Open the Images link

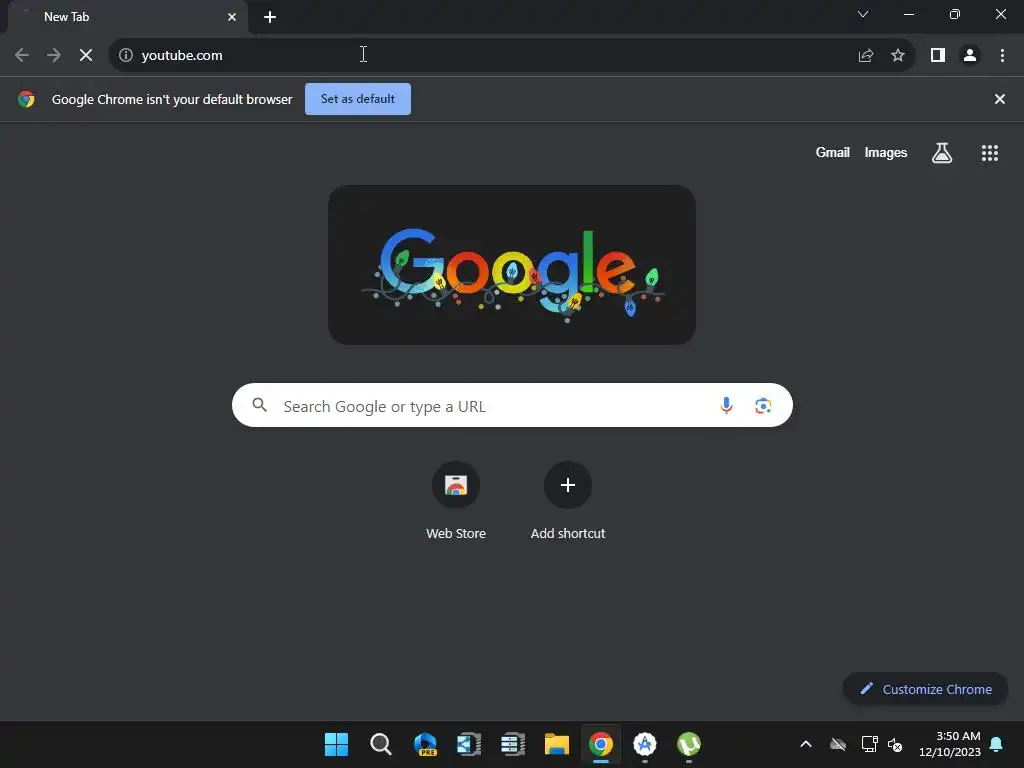(x=886, y=153)
